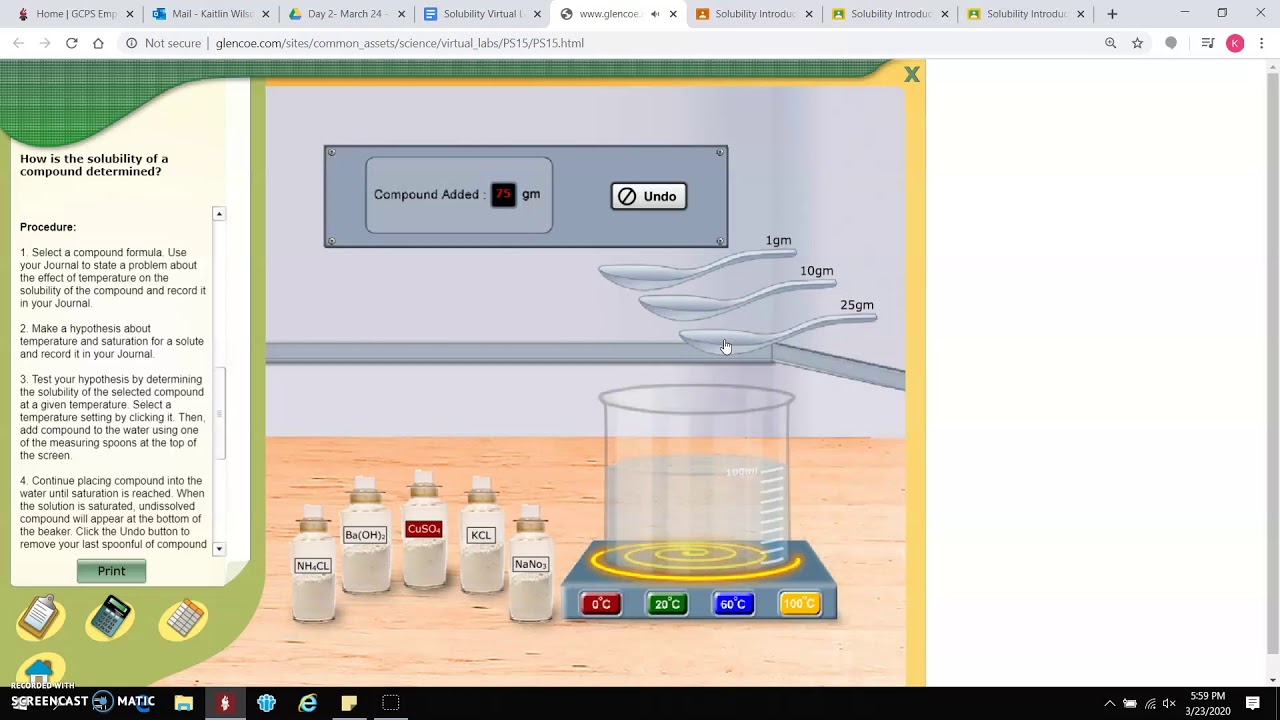Set temperature to 100°C
The image size is (1280, 720).
click(799, 604)
